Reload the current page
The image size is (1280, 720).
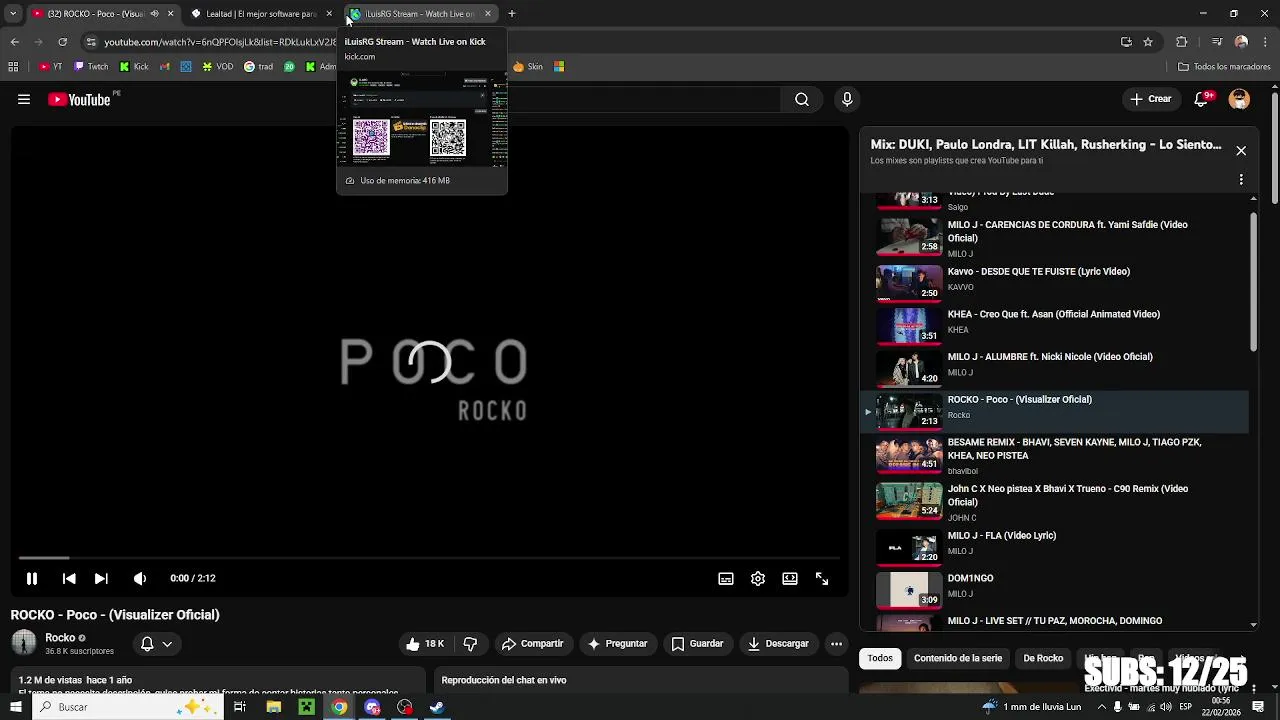[x=62, y=42]
